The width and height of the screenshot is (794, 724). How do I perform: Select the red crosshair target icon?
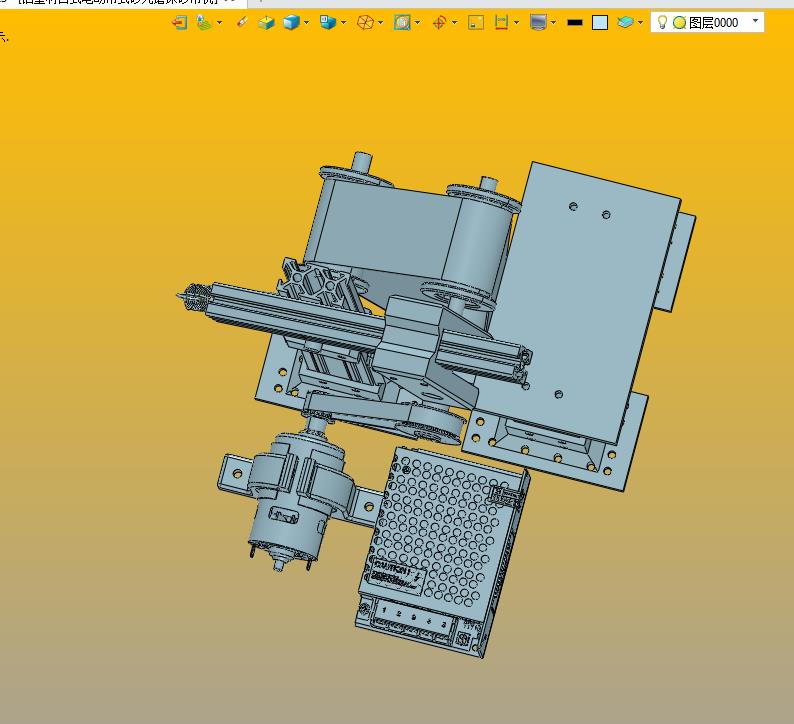click(439, 23)
